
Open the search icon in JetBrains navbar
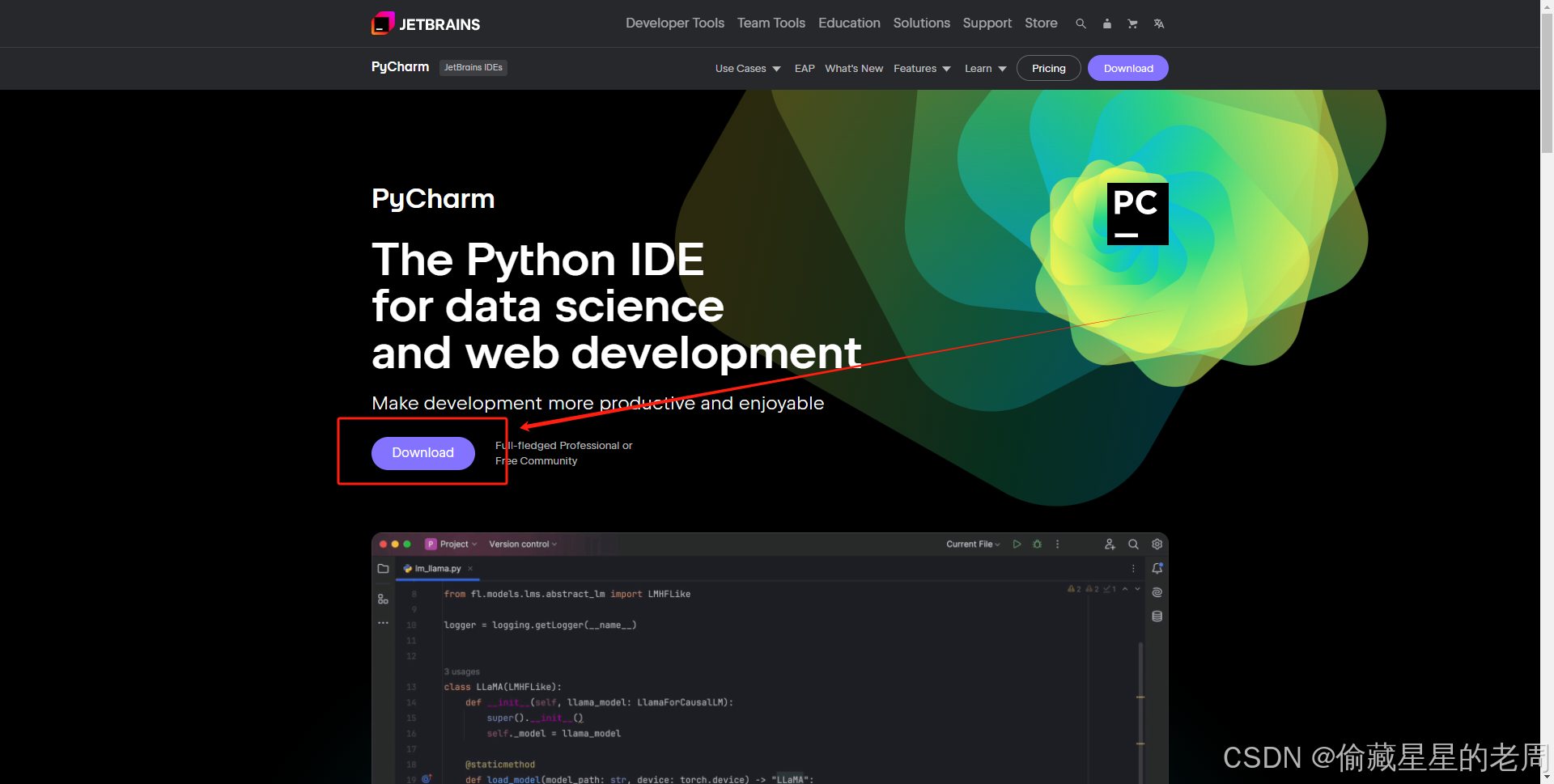tap(1081, 23)
